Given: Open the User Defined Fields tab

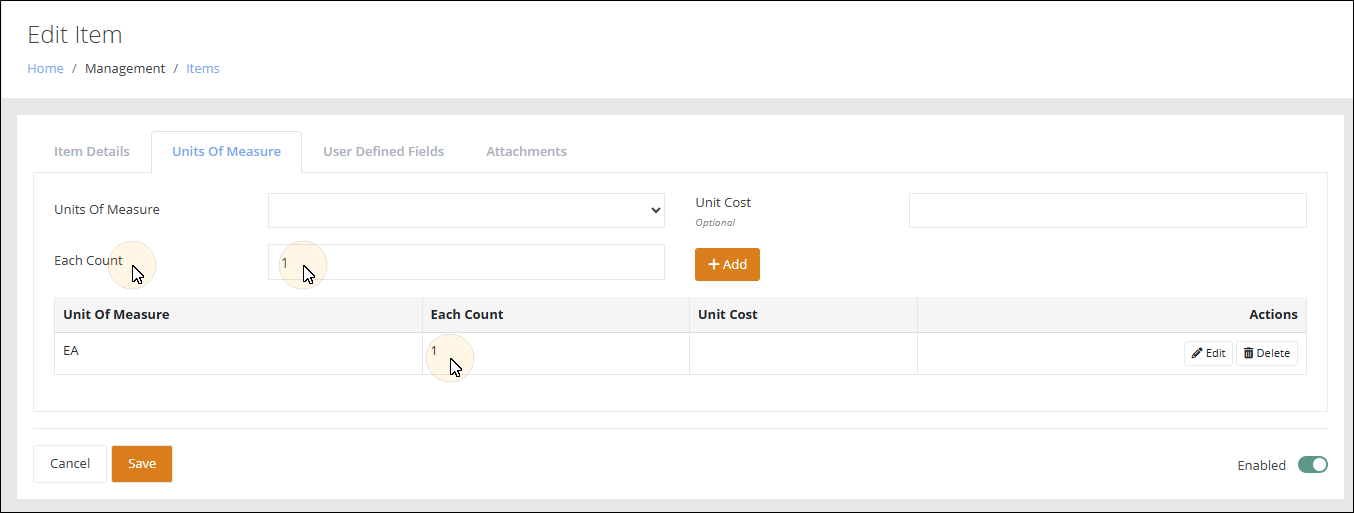Looking at the screenshot, I should [383, 152].
